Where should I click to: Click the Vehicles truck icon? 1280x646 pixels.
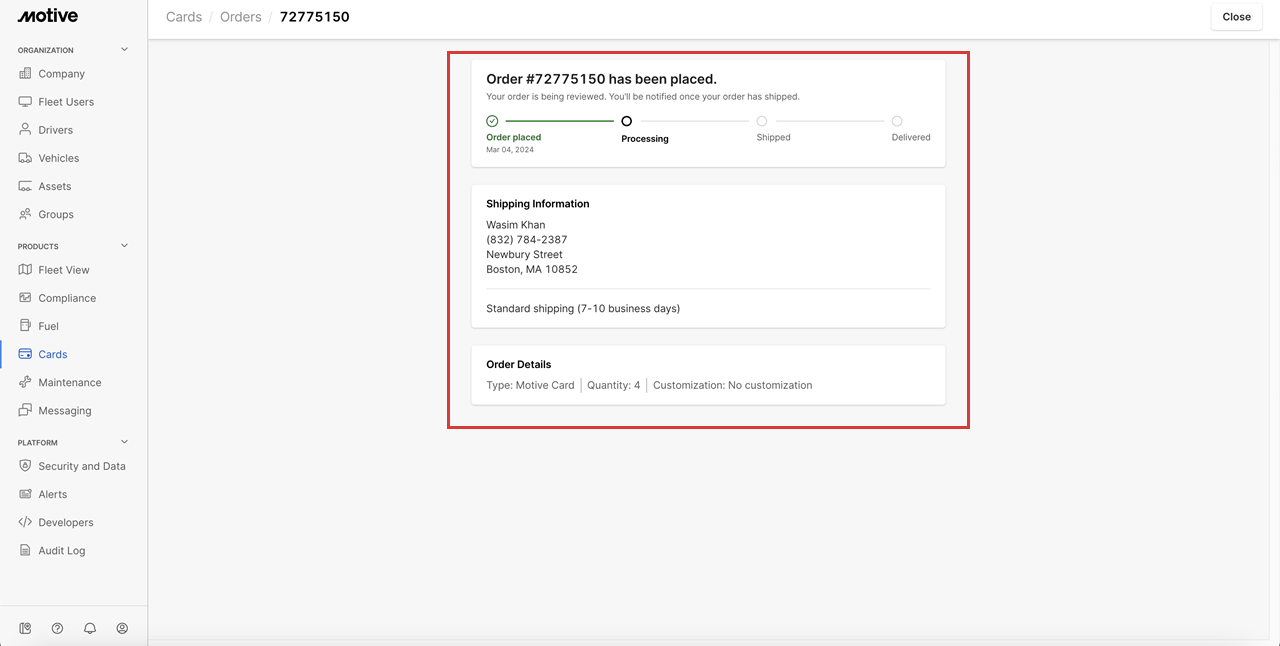pos(26,158)
